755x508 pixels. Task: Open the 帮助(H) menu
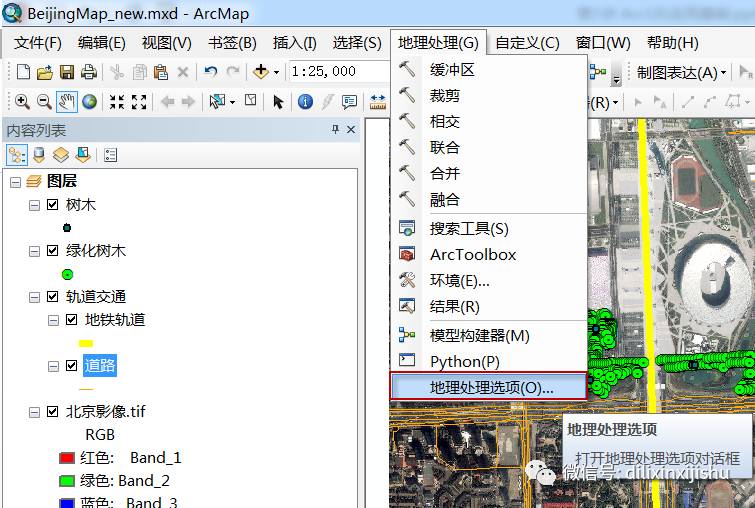point(673,43)
